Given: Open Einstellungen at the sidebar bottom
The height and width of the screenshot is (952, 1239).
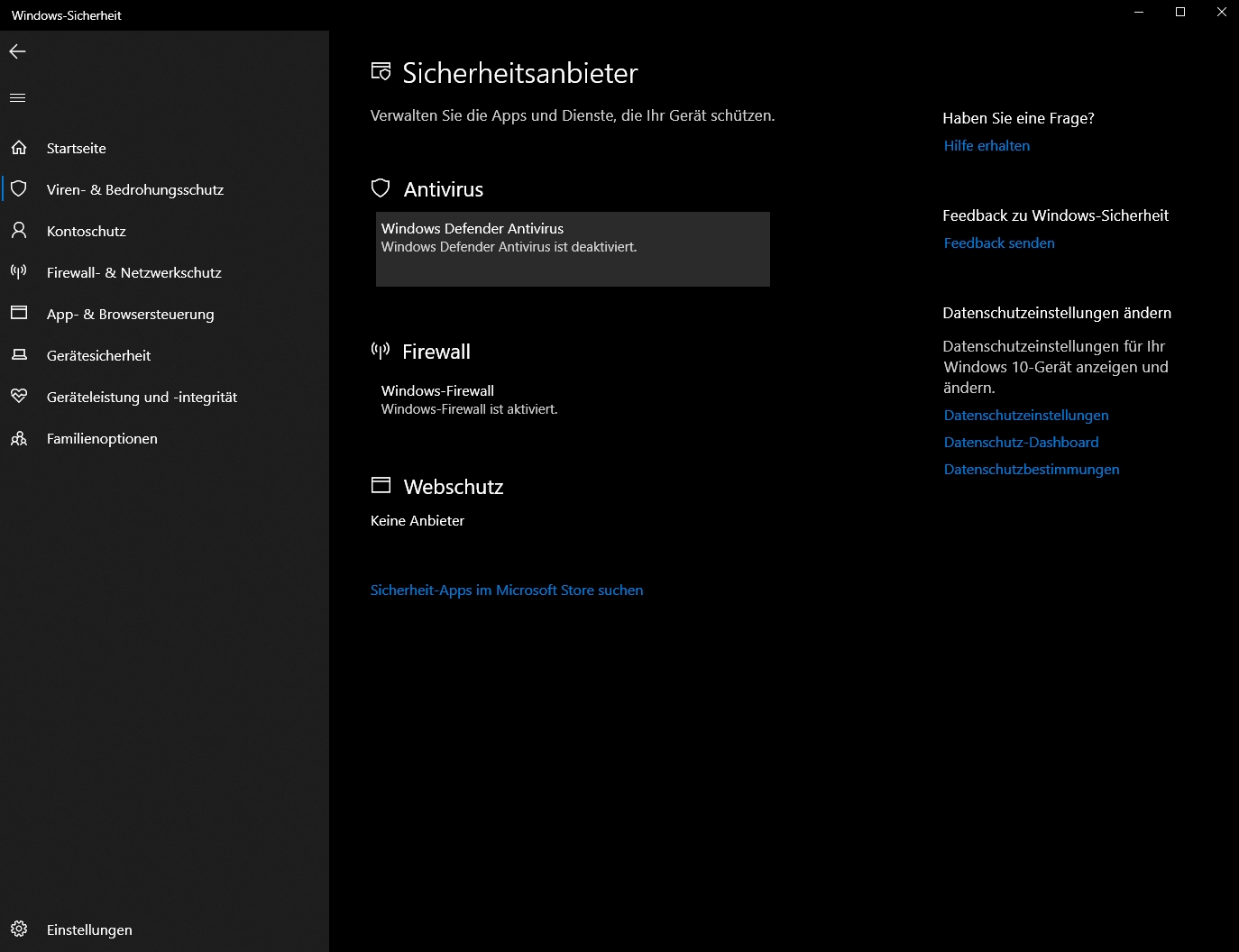Looking at the screenshot, I should (x=164, y=929).
